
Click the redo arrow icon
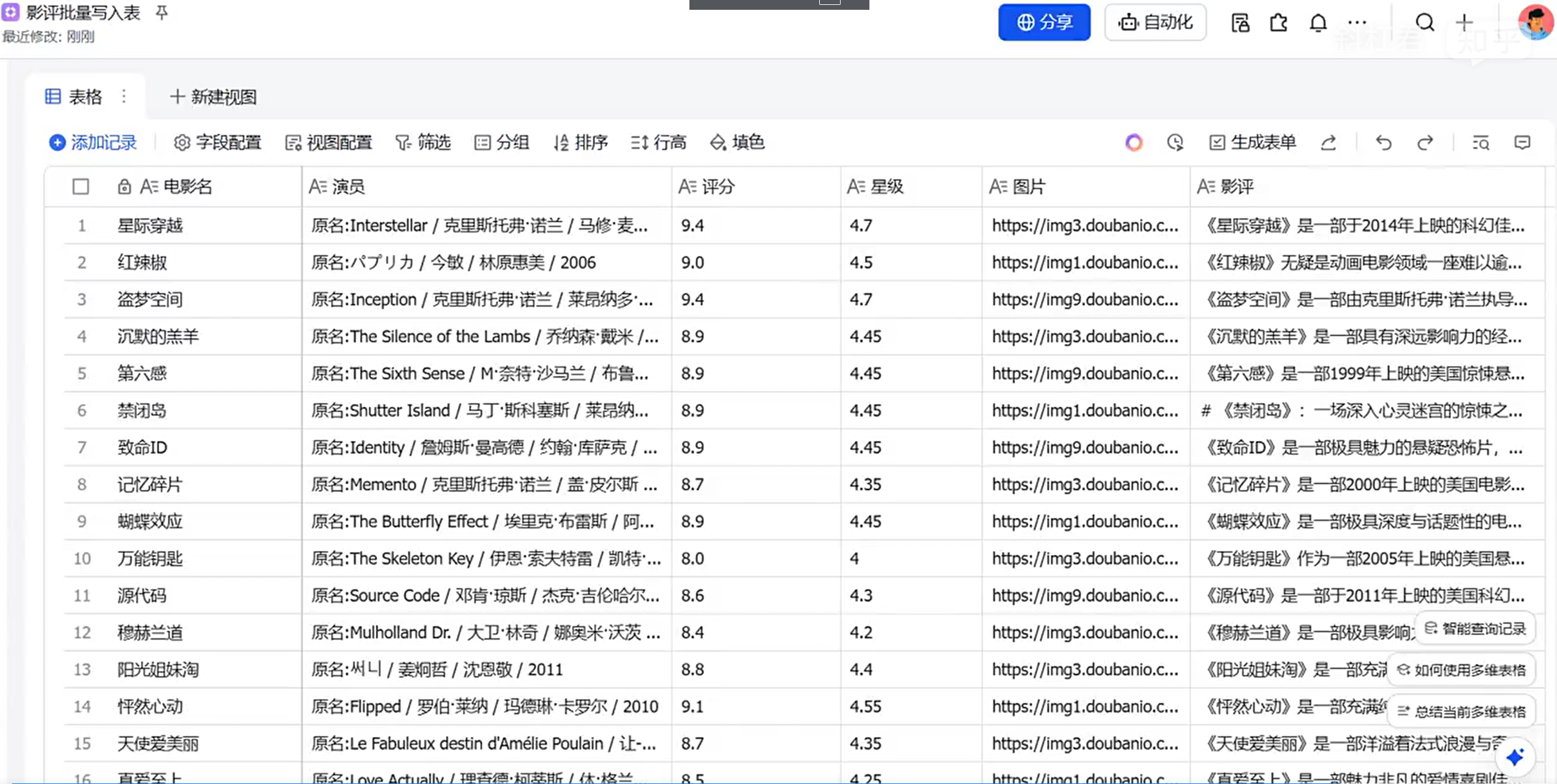pos(1425,143)
